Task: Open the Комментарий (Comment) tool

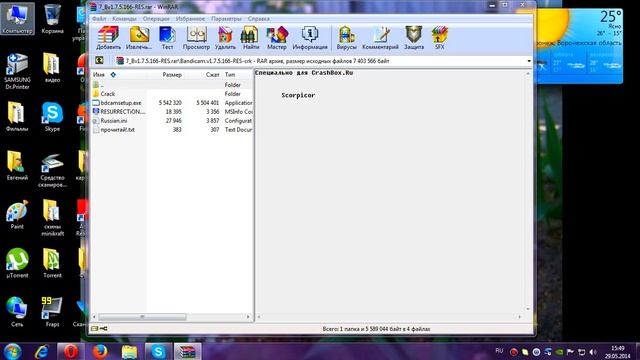Action: coord(380,38)
